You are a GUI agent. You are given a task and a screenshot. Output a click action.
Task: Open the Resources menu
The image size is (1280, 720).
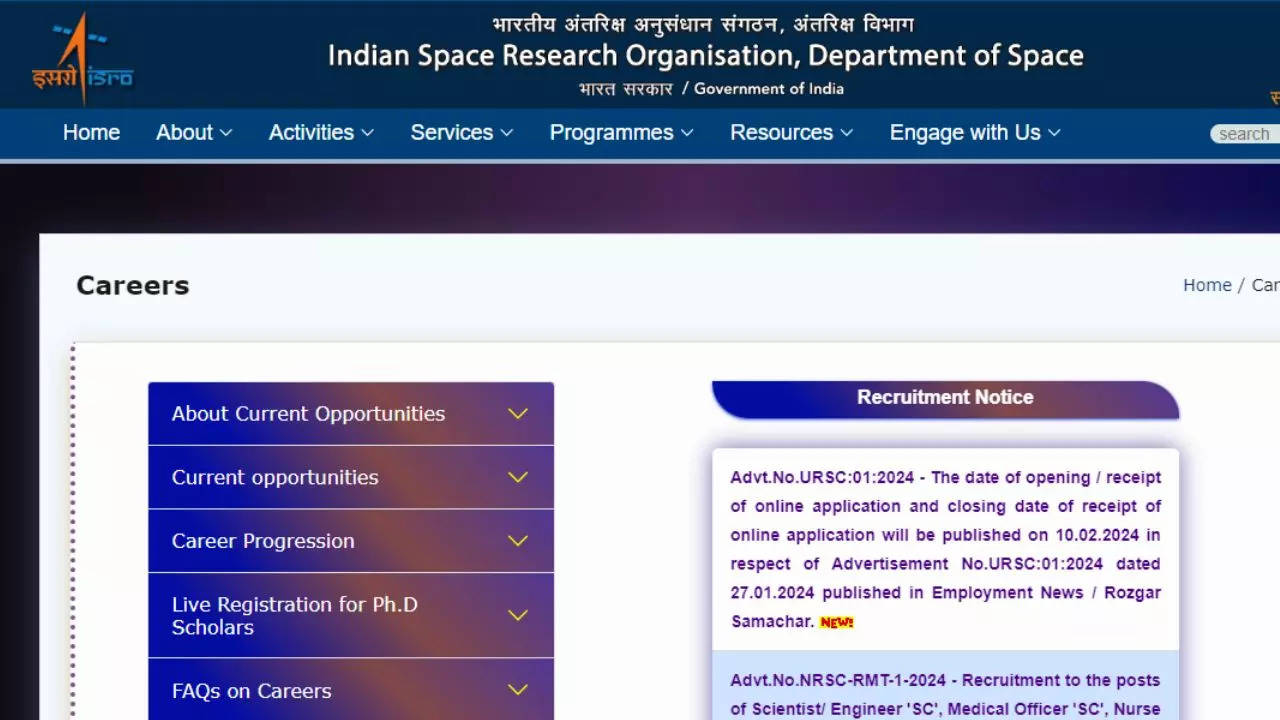click(791, 133)
